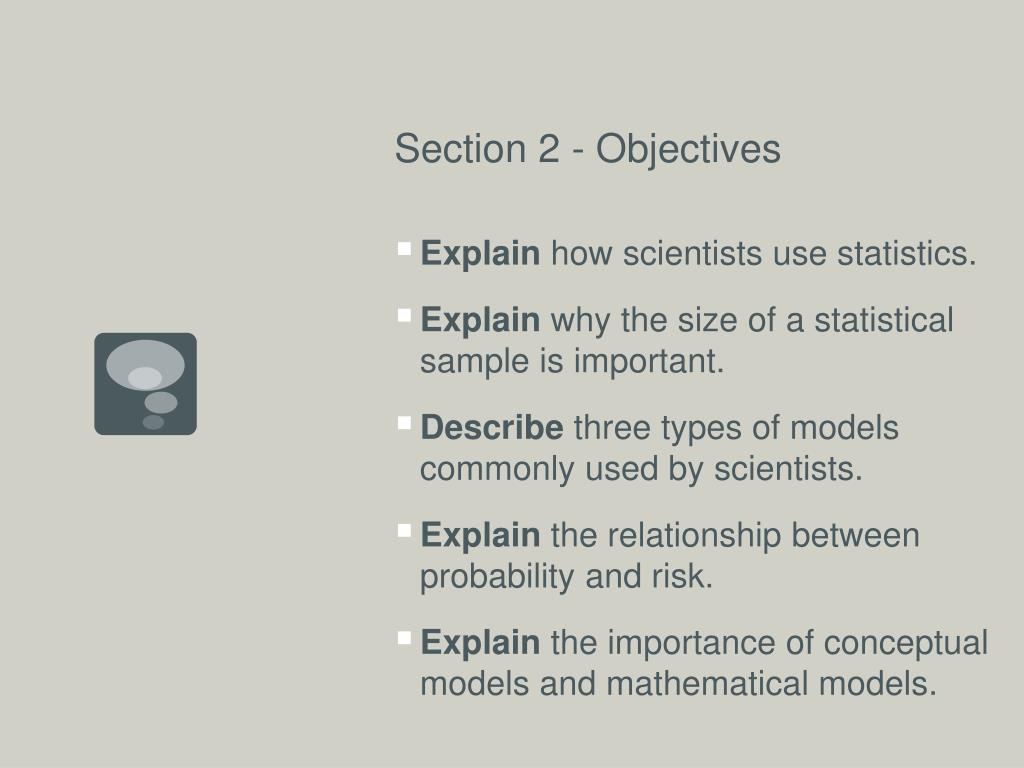
Task: Click bullet square before 'how scientists use statistics'
Action: pos(404,249)
